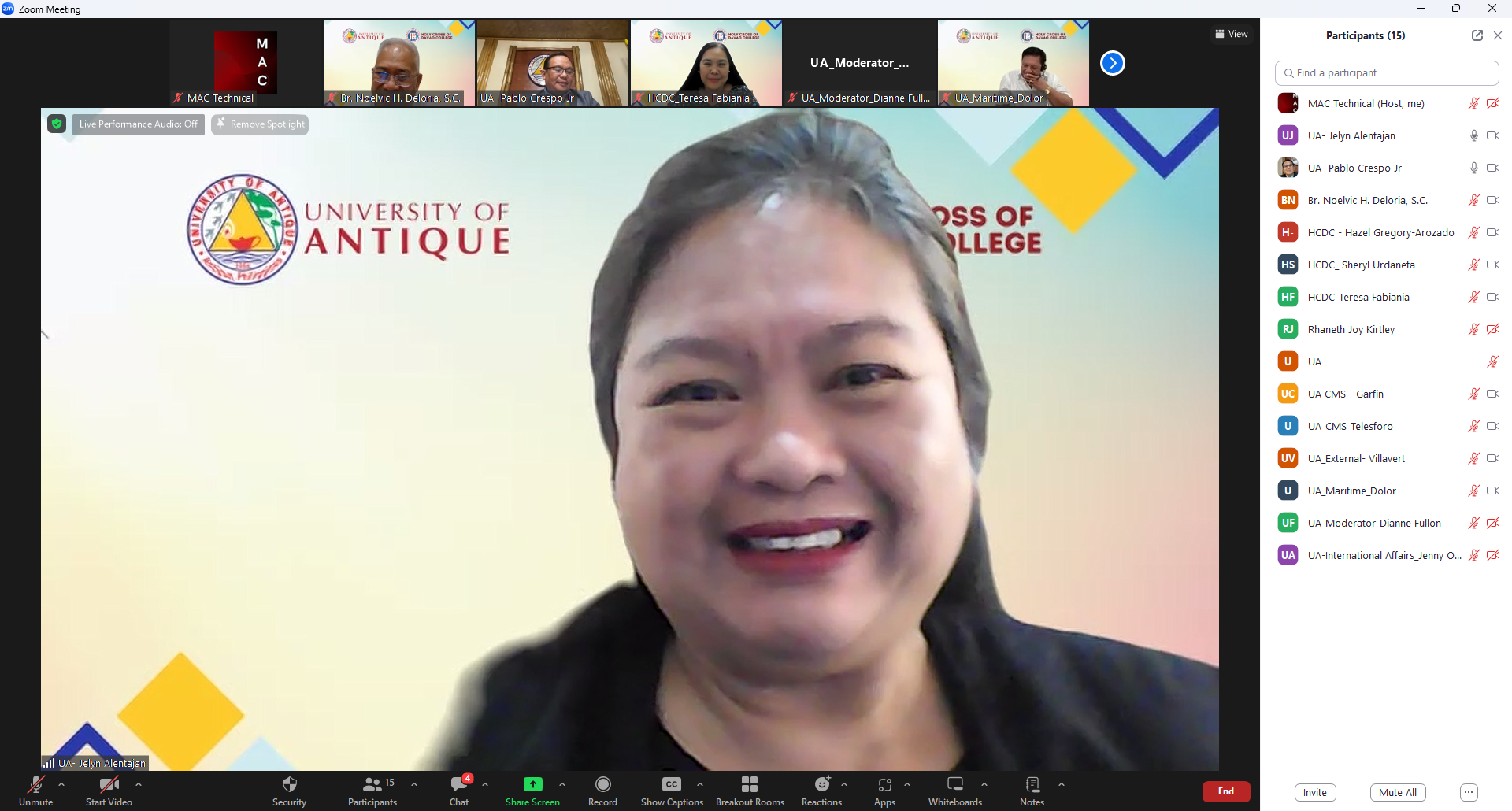
Task: Click muted mic icon for UA_Maritime_Dolor row
Action: 1474,491
